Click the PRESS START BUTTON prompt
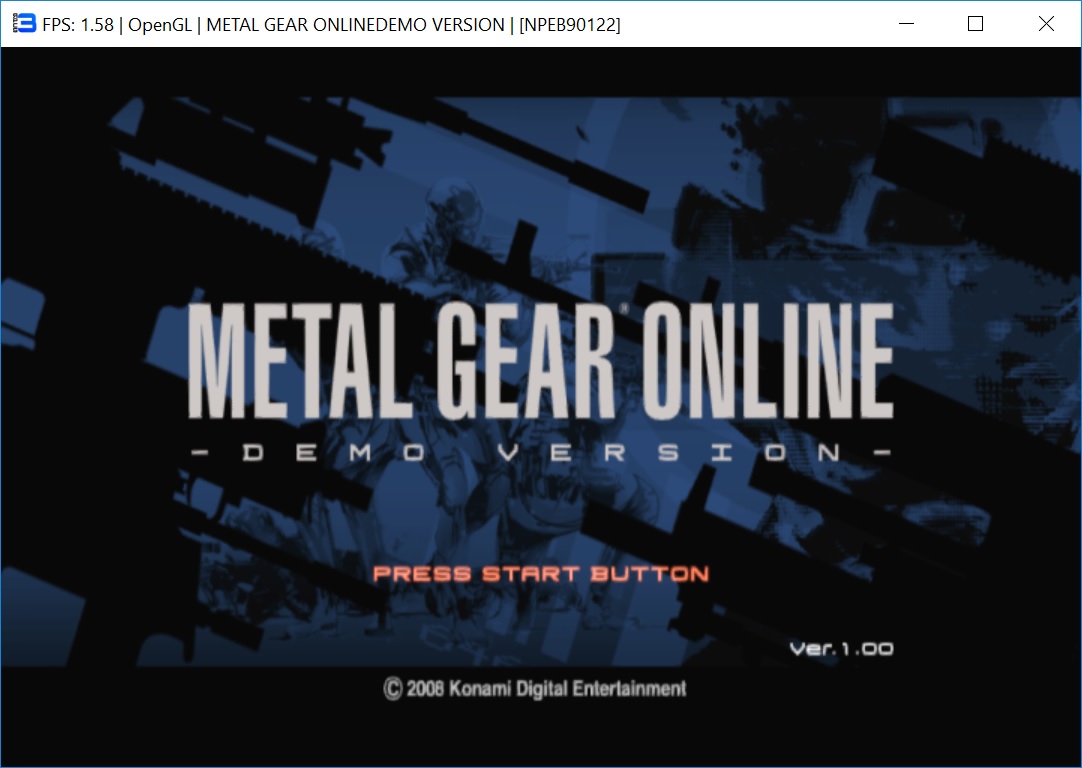Image resolution: width=1082 pixels, height=768 pixels. click(x=541, y=574)
